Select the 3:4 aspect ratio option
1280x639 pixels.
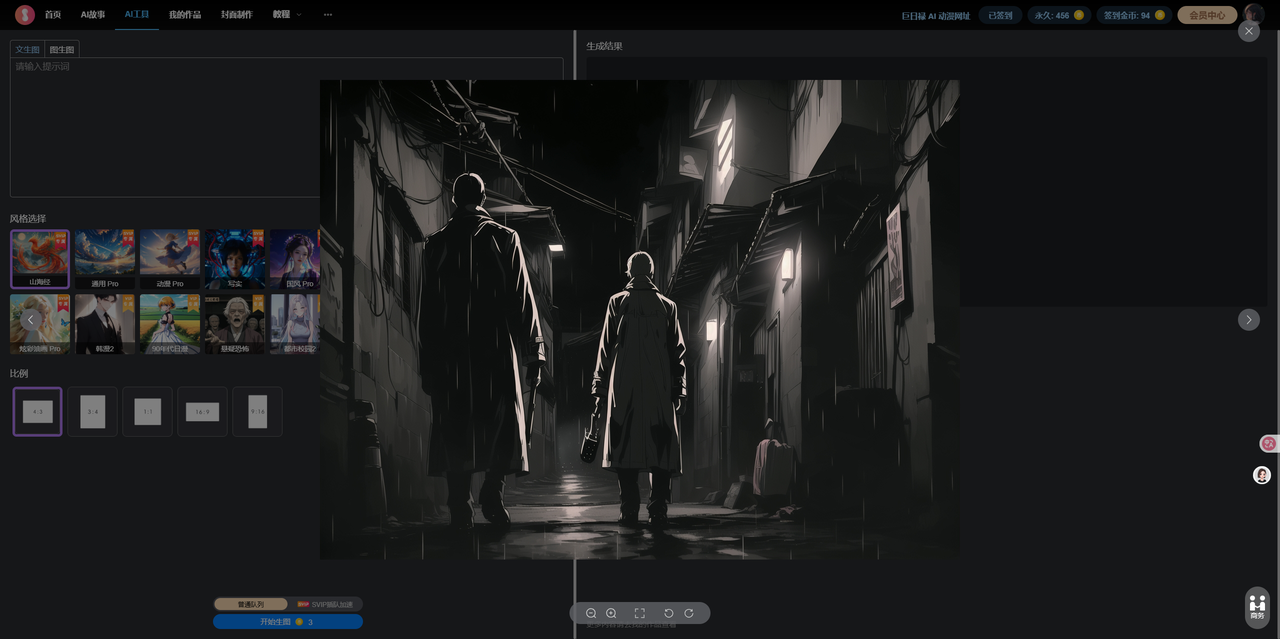pyautogui.click(x=92, y=411)
